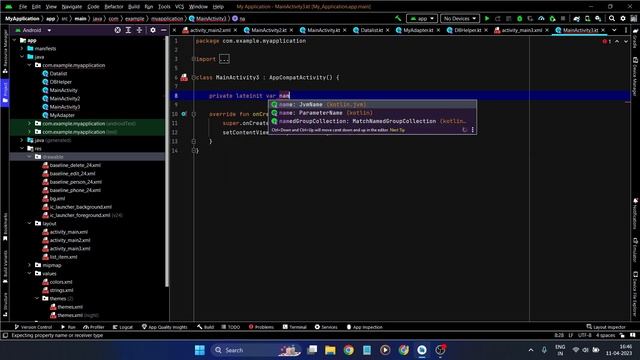Open the Profiler gauge icon in toolbar

pos(541,18)
